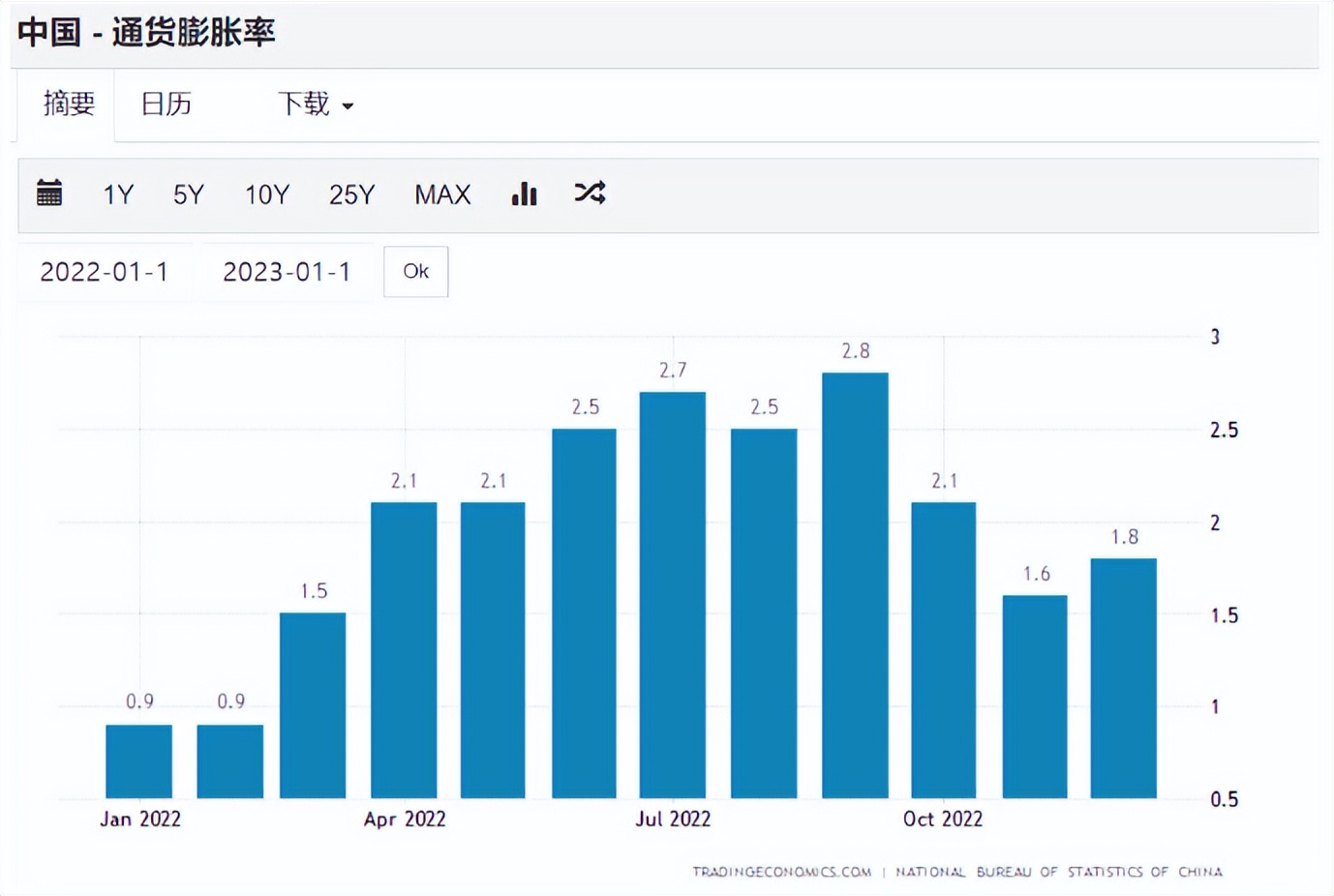Viewport: 1334px width, 896px height.
Task: Expand the 下载 dropdown menu
Action: 315,104
